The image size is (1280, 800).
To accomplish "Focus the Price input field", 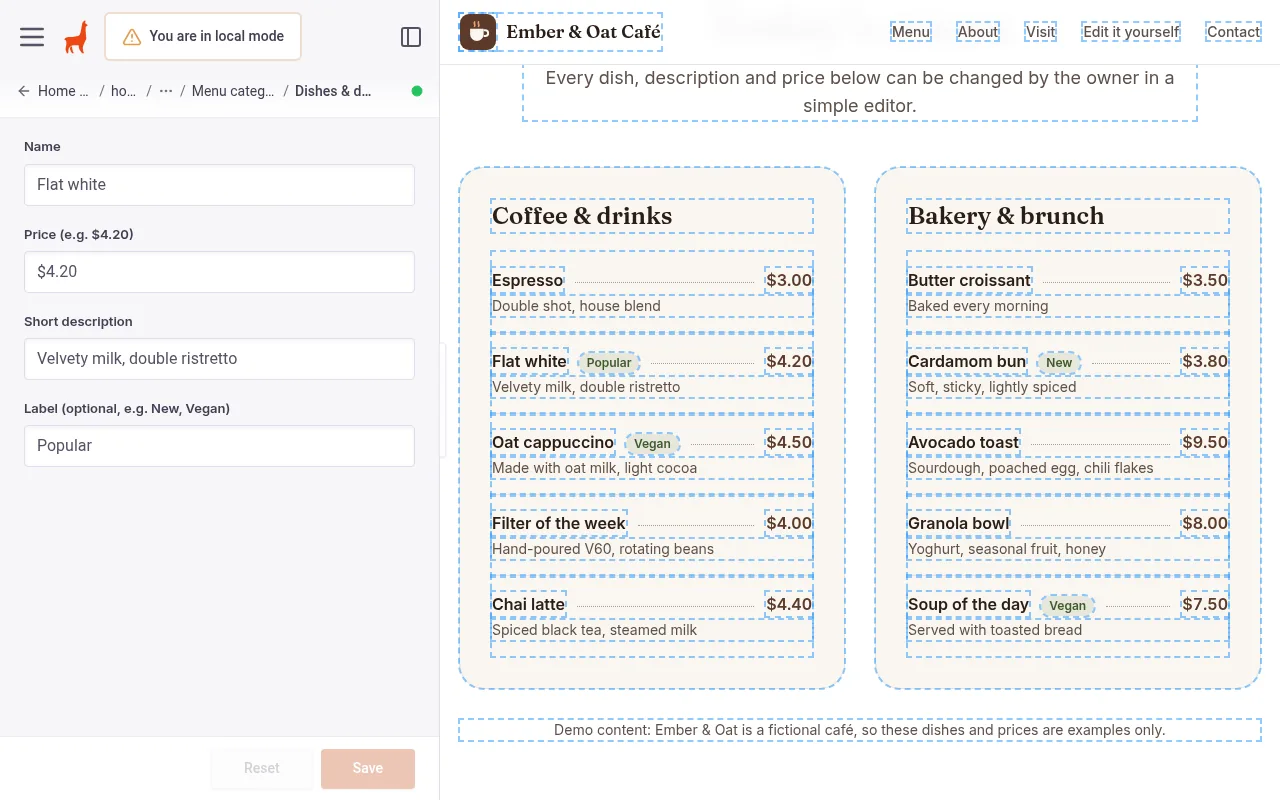I will pos(219,272).
